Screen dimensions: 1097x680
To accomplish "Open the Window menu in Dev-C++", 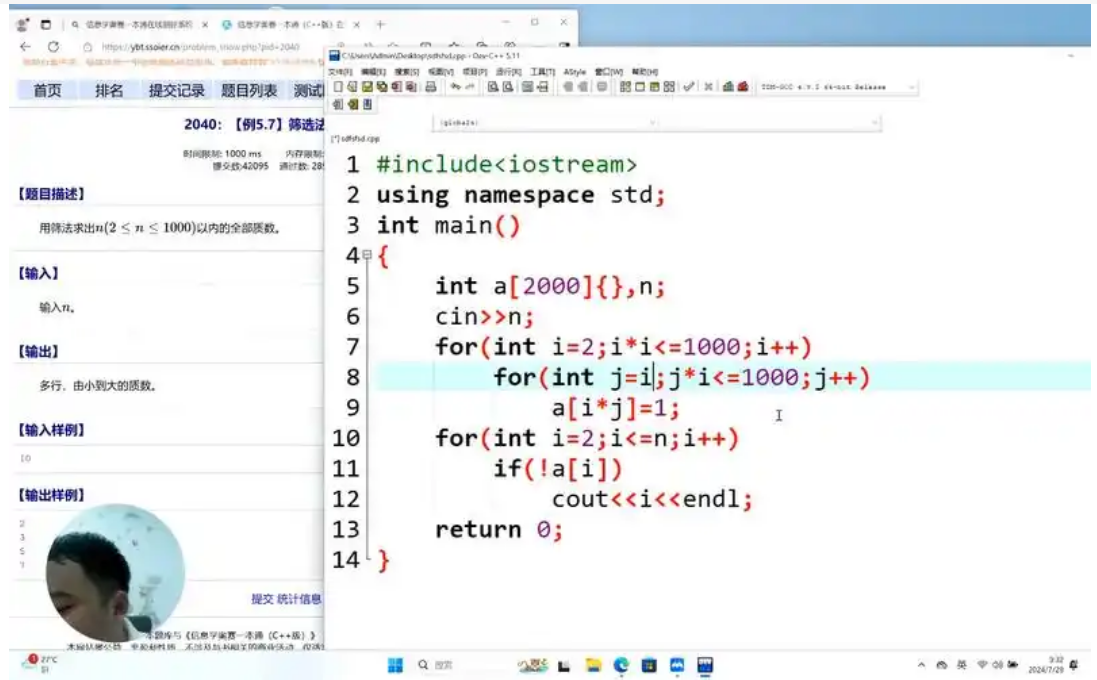I will 609,71.
